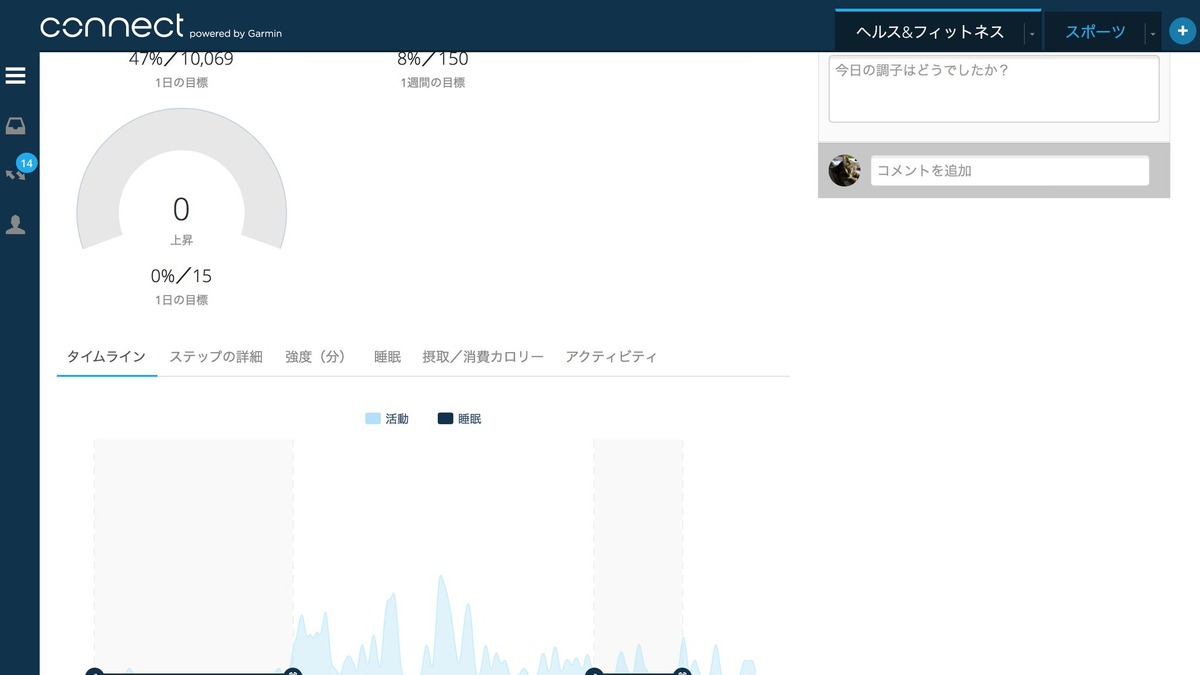Click the commenter avatar thumbnail

click(845, 170)
